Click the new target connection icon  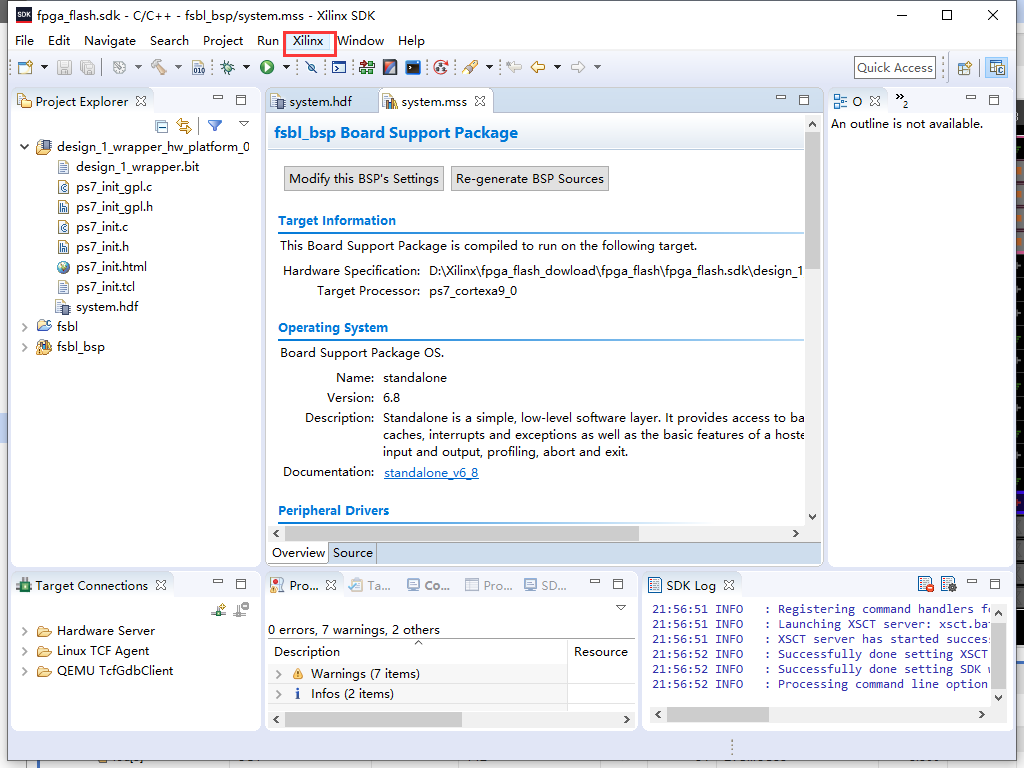[x=219, y=610]
